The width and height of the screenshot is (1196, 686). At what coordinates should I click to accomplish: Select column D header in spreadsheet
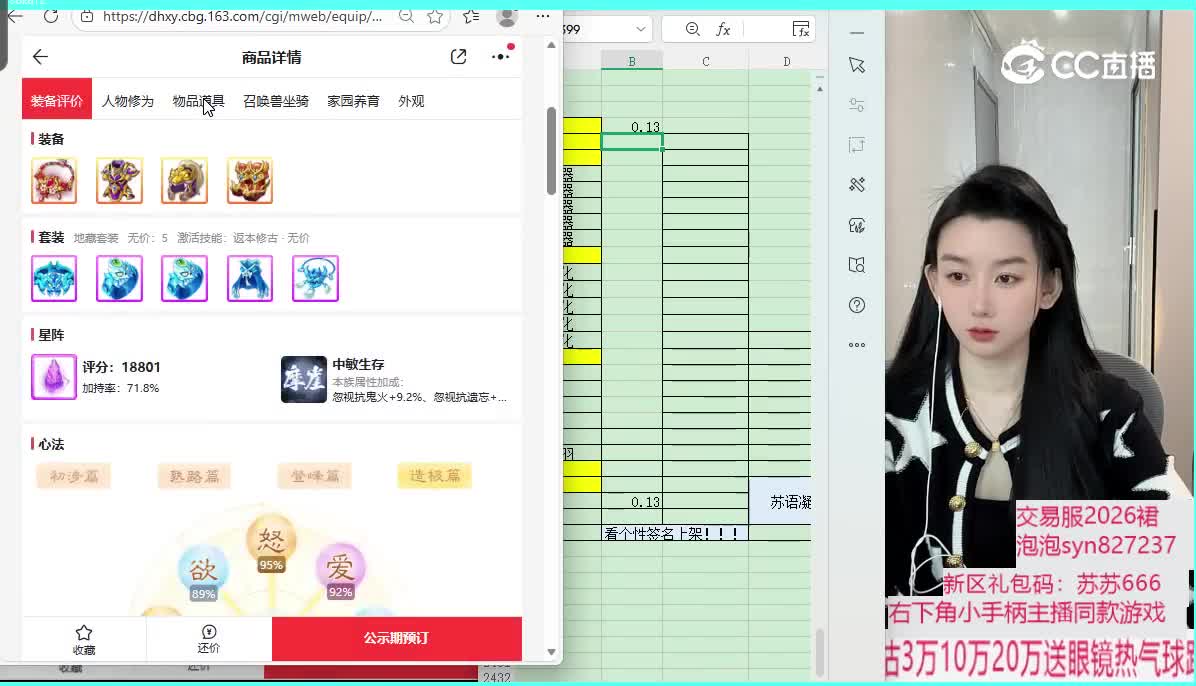pyautogui.click(x=786, y=61)
